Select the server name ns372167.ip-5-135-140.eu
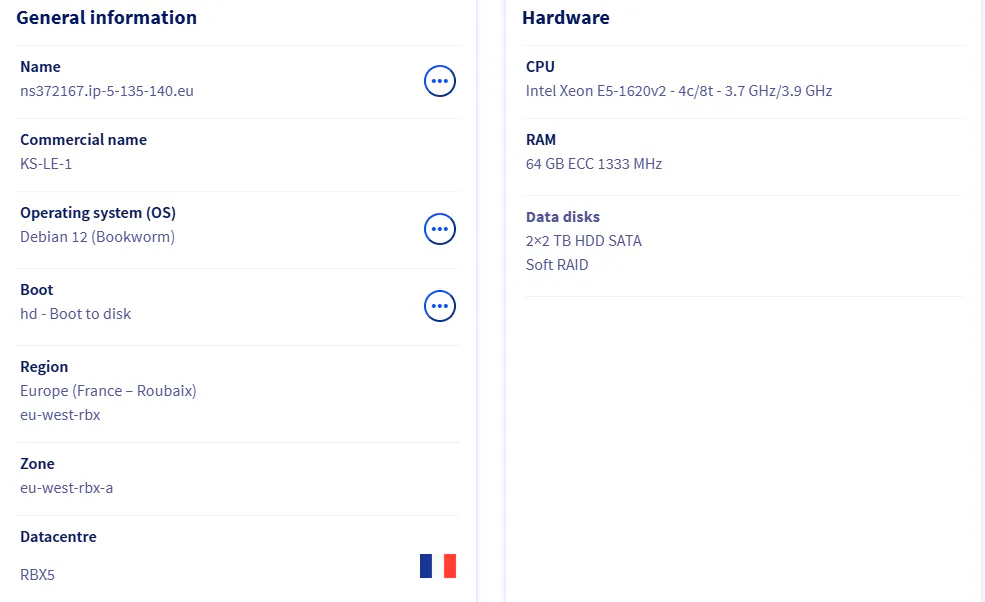Viewport: 985px width, 602px height. [107, 91]
